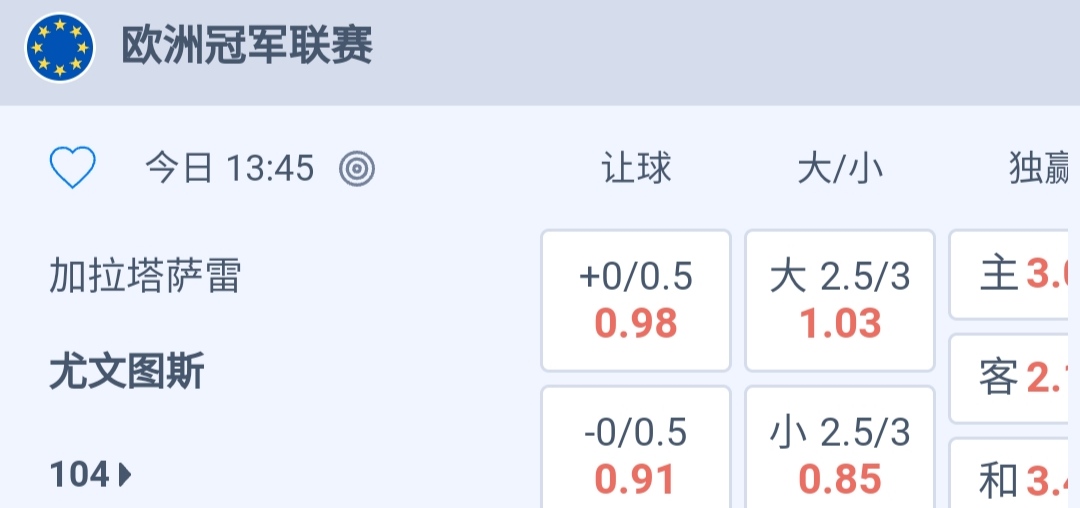Click the target circle icon beside 13:45
Viewport: 1080px width, 508px height.
pos(357,169)
